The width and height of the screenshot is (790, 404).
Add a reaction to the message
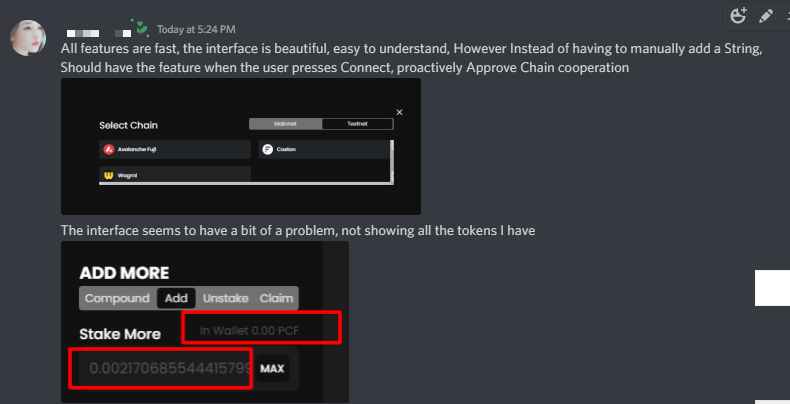738,16
